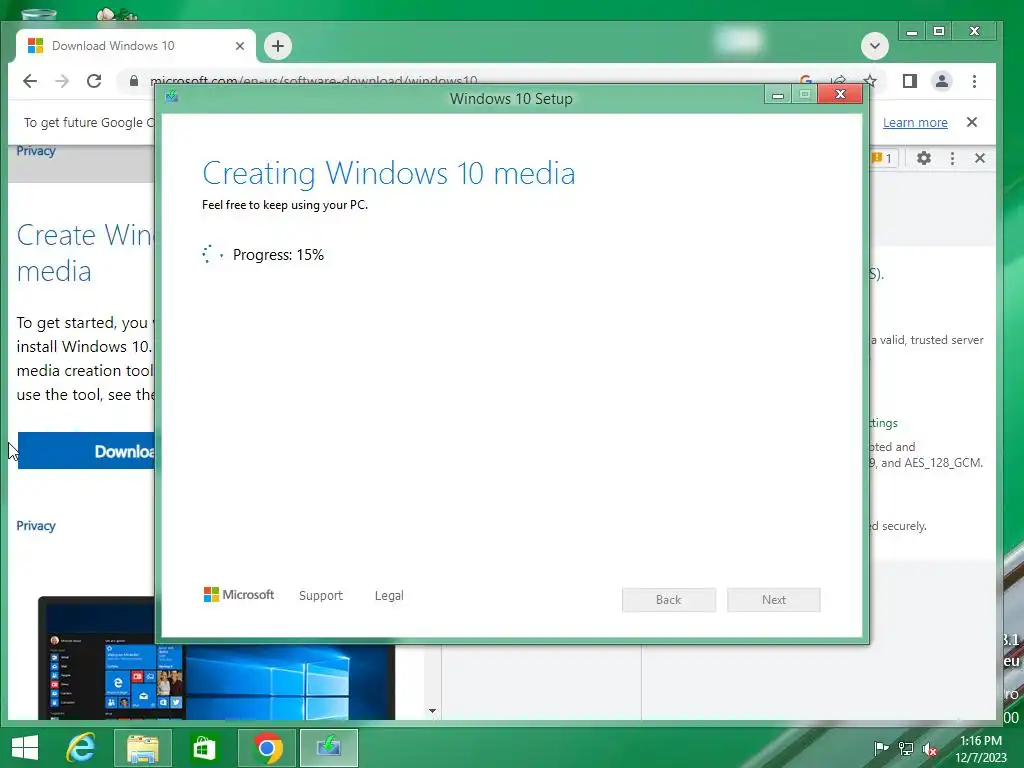Open DevTools settings gear
Image resolution: width=1024 pixels, height=768 pixels.
click(x=923, y=158)
